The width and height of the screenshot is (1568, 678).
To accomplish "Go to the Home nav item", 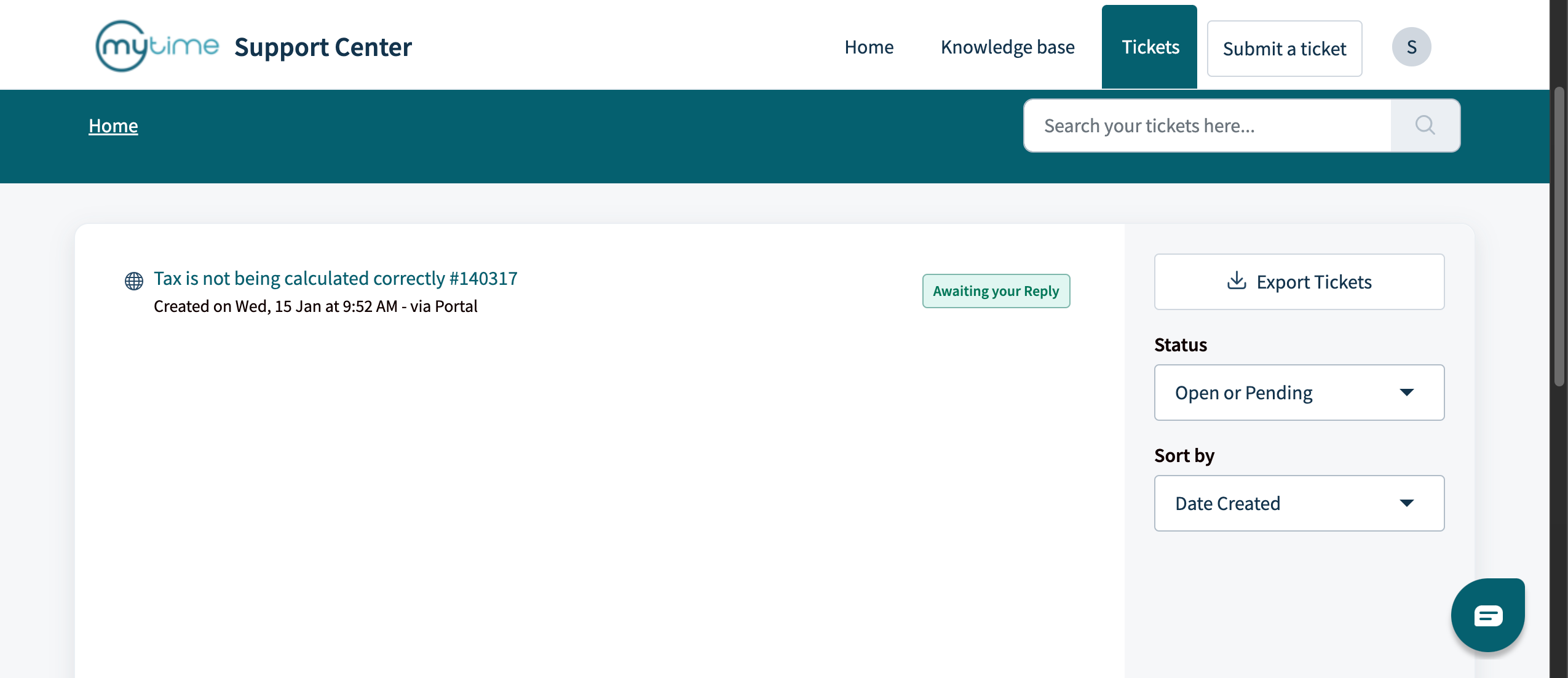I will point(868,47).
